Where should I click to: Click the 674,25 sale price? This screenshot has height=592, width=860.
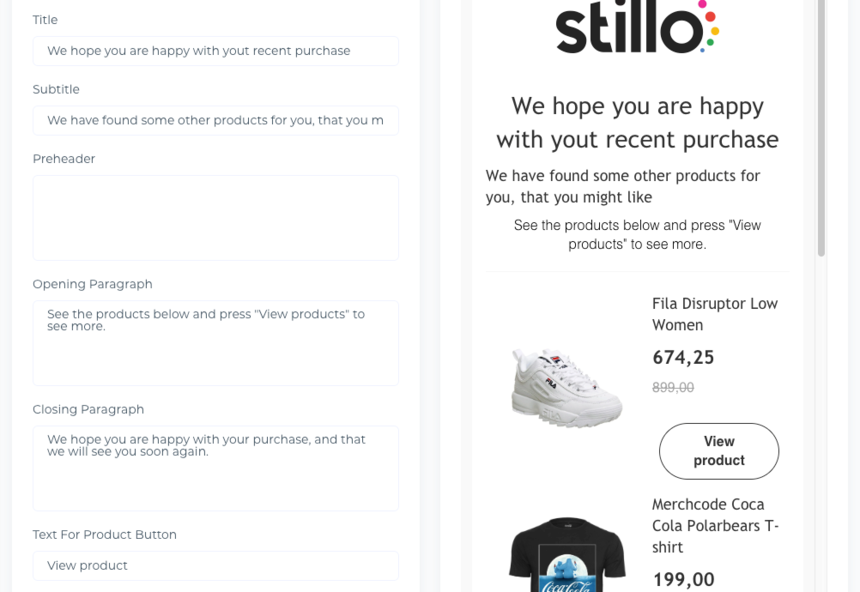point(683,357)
